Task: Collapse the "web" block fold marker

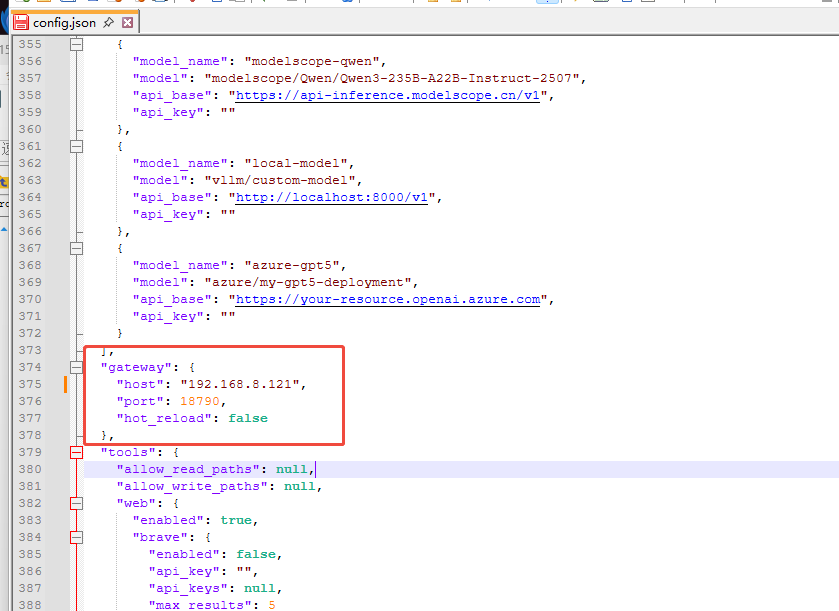Action: pos(77,503)
